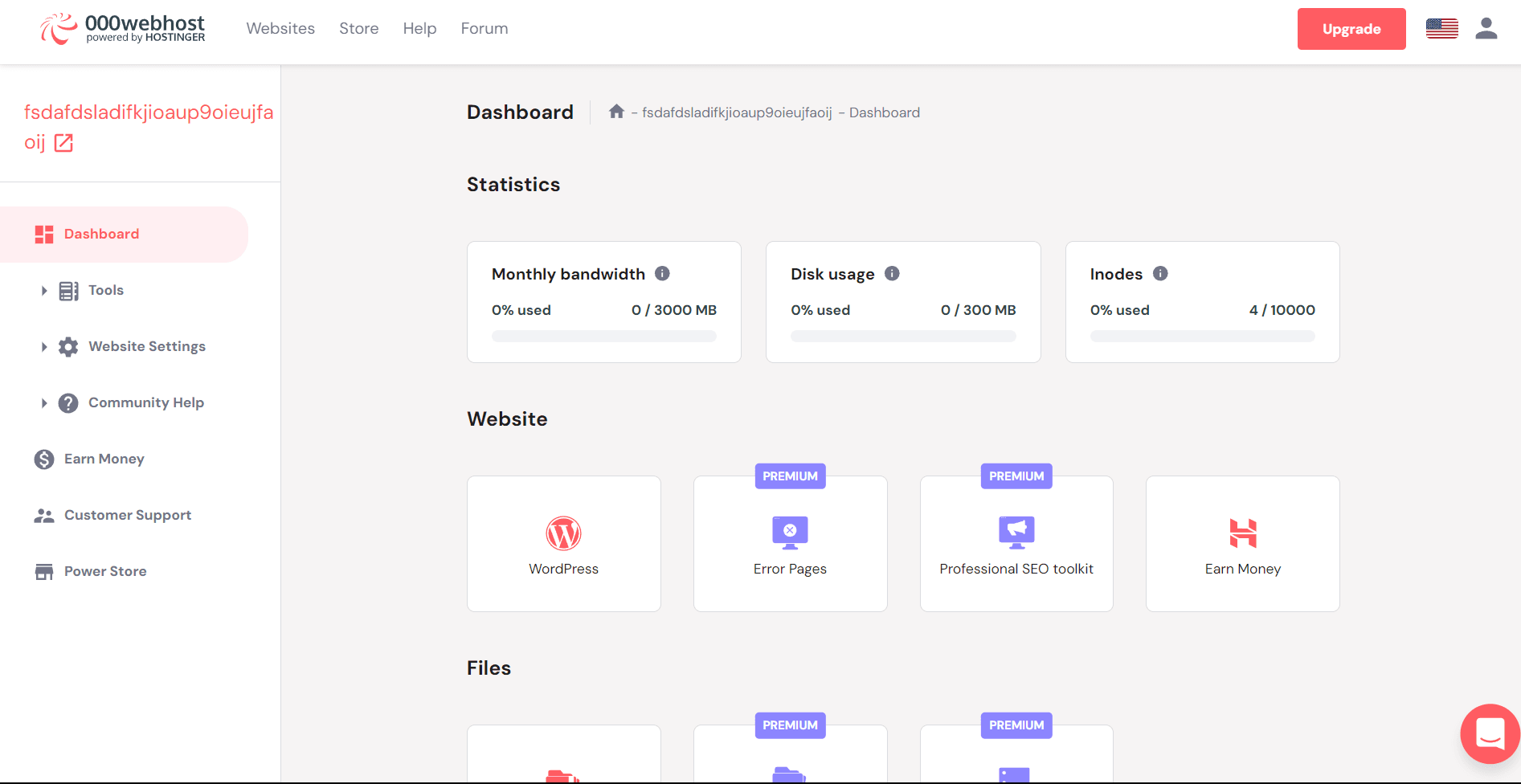Click the Earn Money card label
The height and width of the screenshot is (784, 1521).
(x=1243, y=569)
